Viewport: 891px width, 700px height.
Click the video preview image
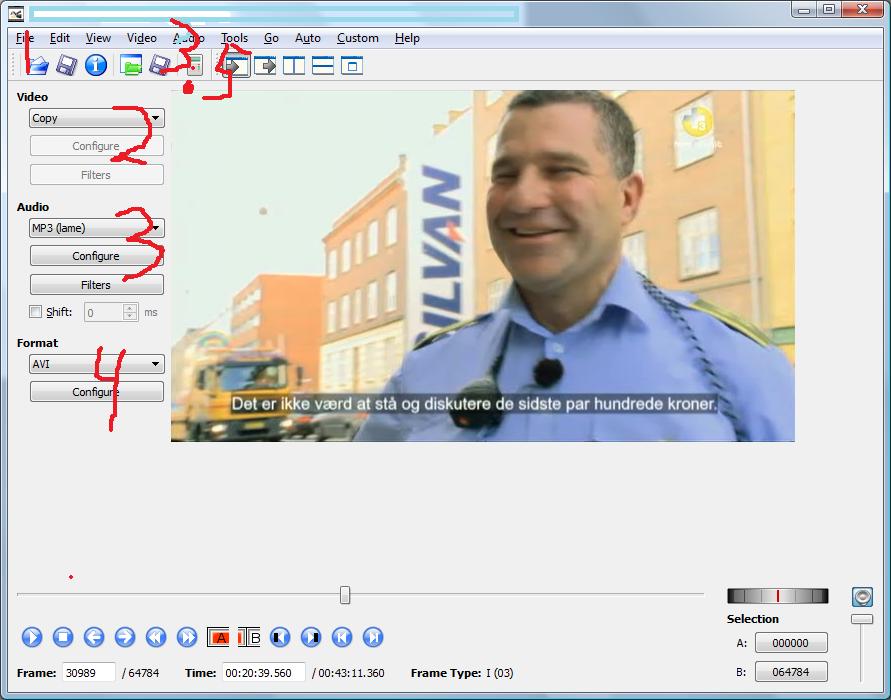coord(483,266)
